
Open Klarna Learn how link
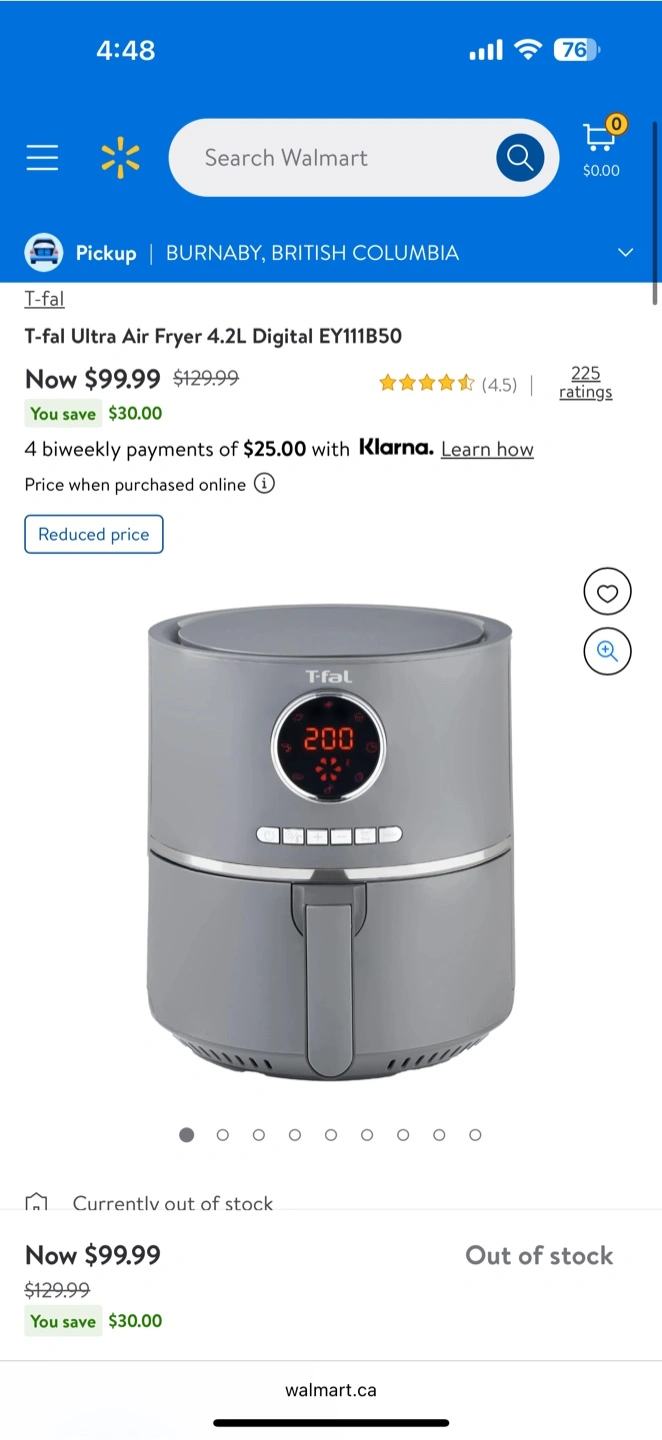pos(487,449)
